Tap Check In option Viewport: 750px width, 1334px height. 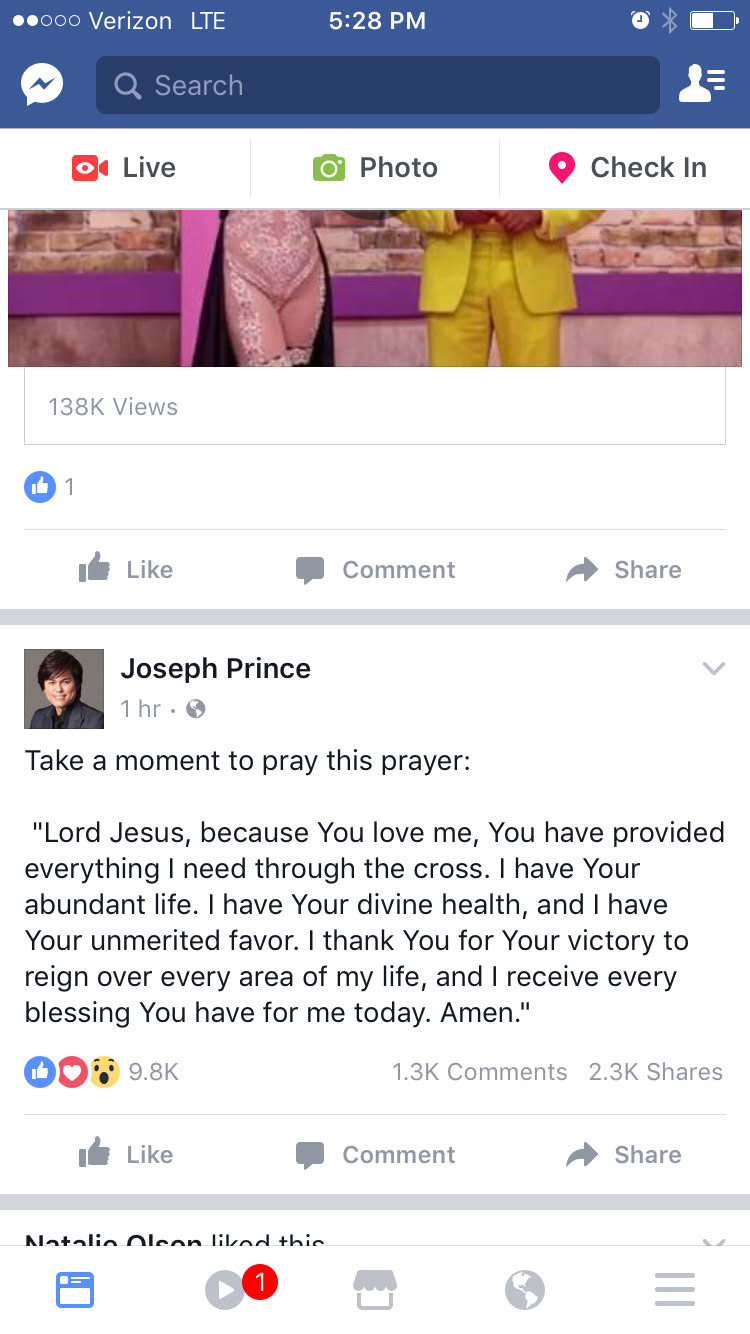click(x=627, y=168)
